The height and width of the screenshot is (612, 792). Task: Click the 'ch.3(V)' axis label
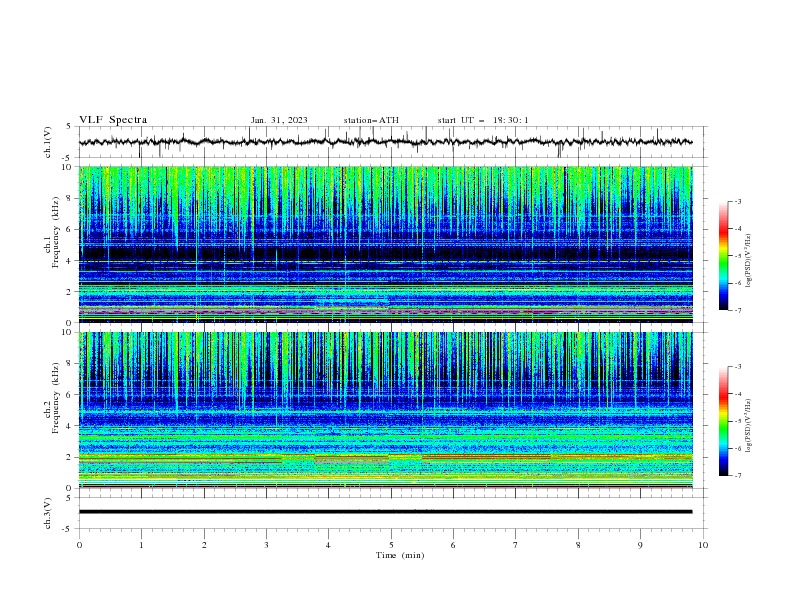(48, 513)
